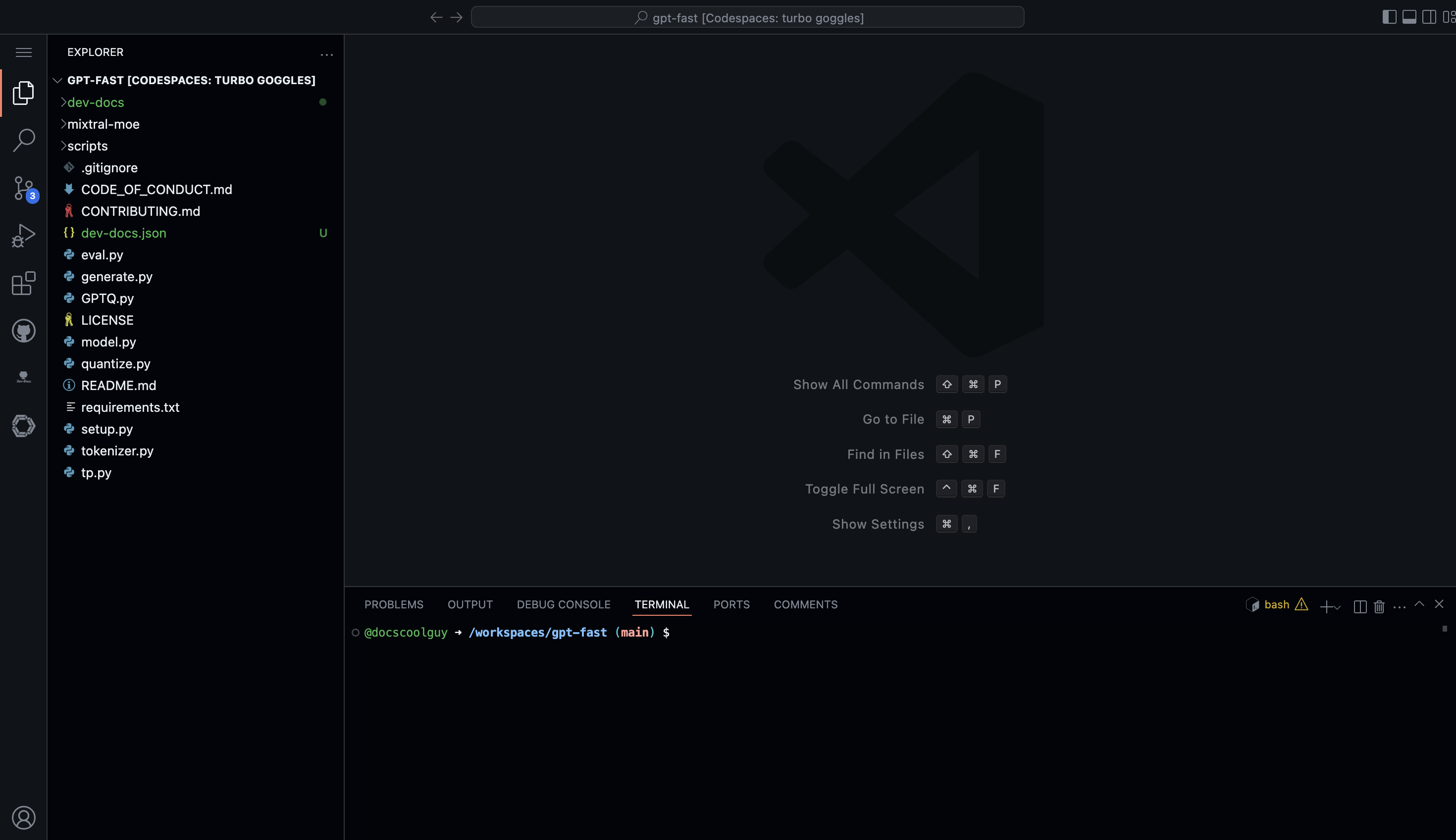
Task: Click the command center search box
Action: [747, 17]
